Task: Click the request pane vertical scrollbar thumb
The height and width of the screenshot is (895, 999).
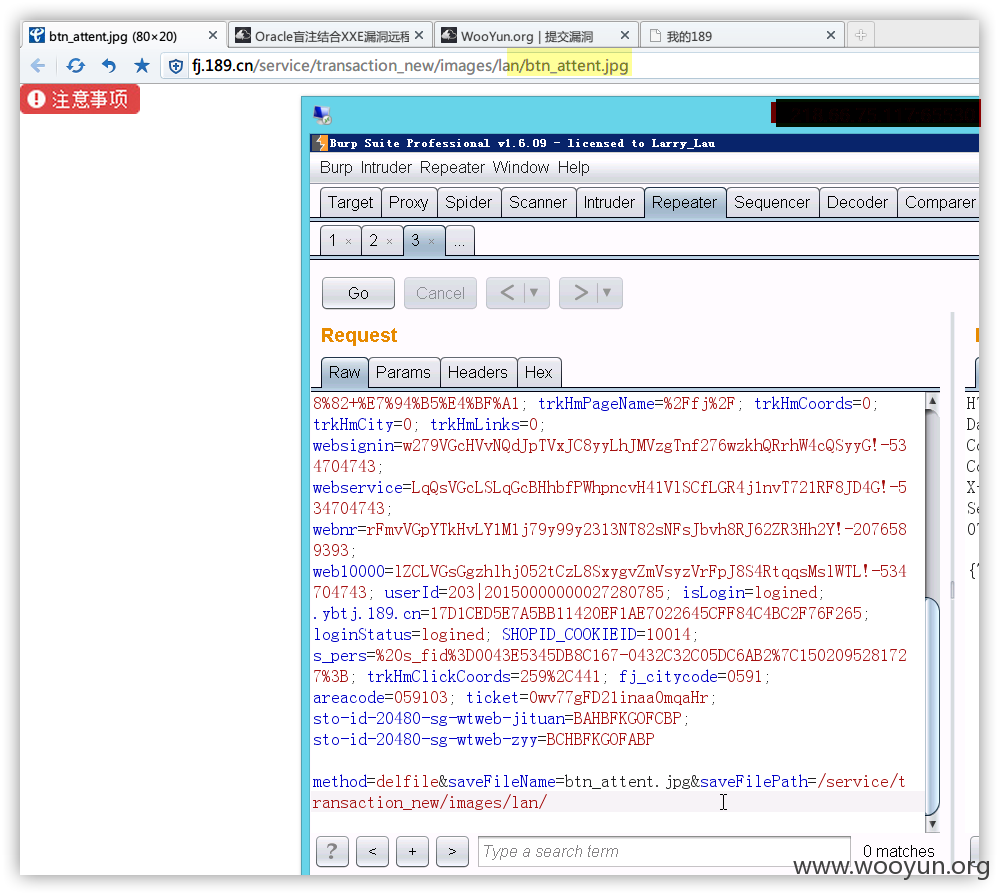Action: point(932,706)
